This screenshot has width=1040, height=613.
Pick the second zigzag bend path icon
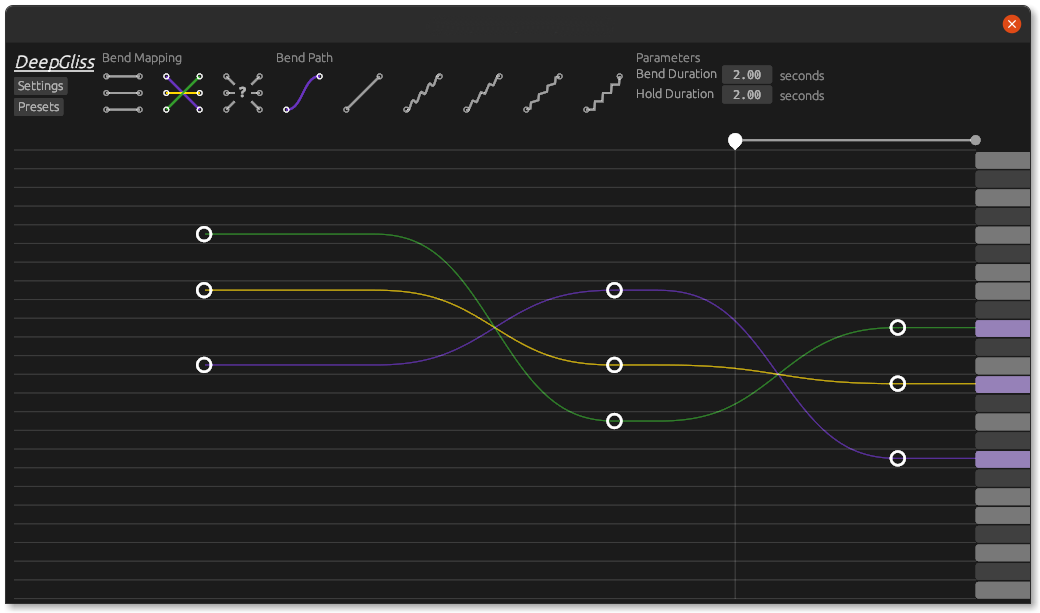coord(483,93)
